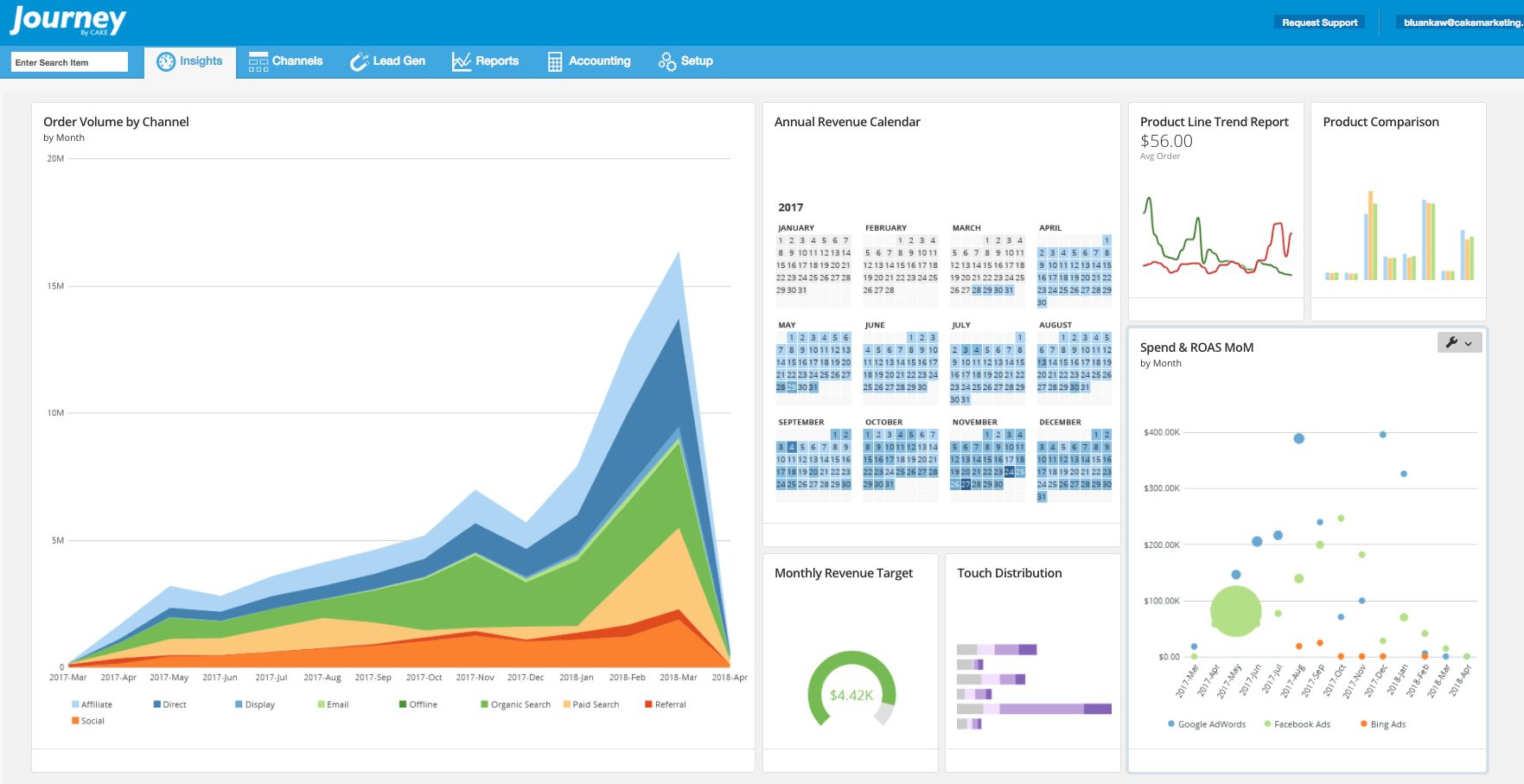This screenshot has height=784, width=1524.
Task: Toggle Affiliate series in chart legend
Action: click(92, 704)
